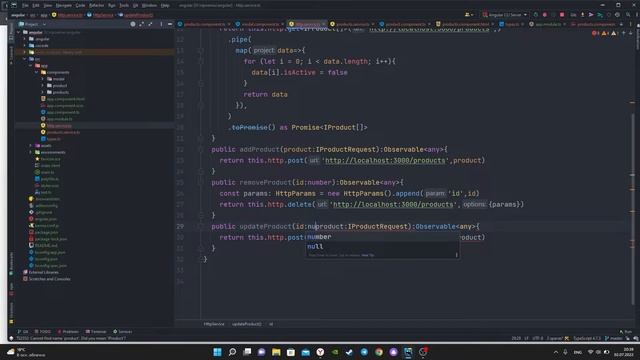The height and width of the screenshot is (360, 640).
Task: Click the master git branch widget
Action: click(x=614, y=338)
